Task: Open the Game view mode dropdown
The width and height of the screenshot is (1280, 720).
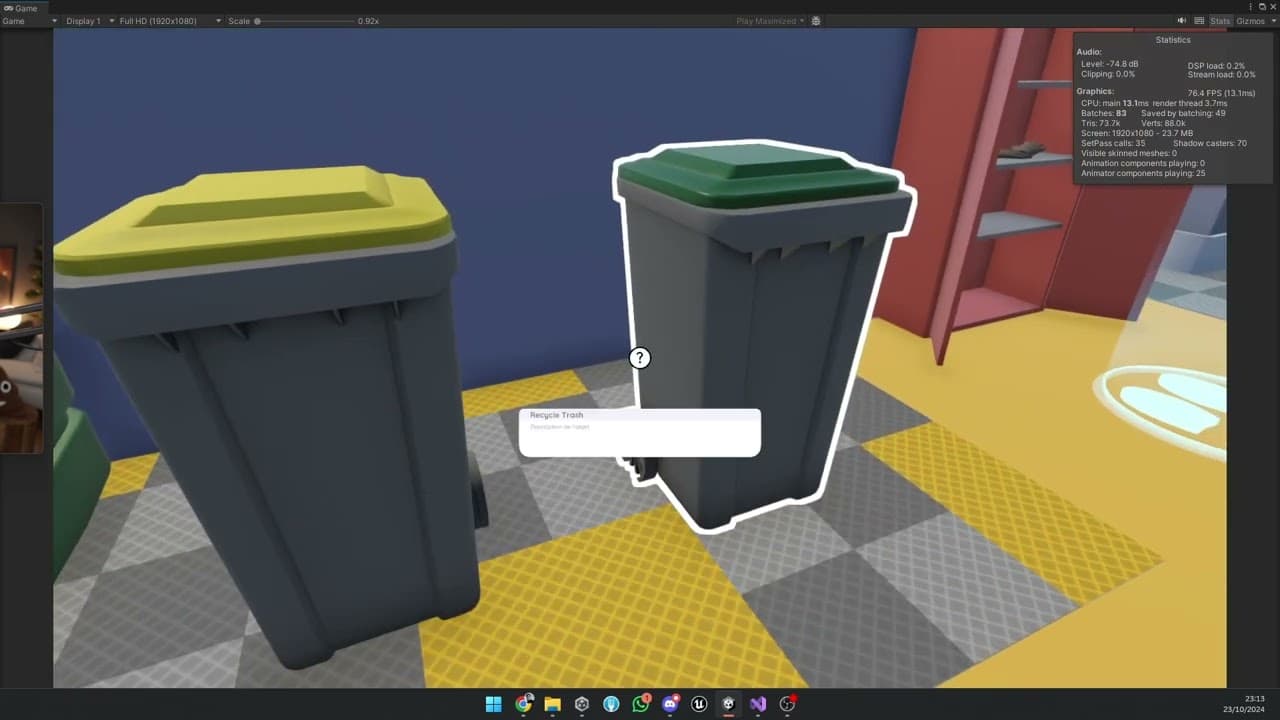Action: 28,21
